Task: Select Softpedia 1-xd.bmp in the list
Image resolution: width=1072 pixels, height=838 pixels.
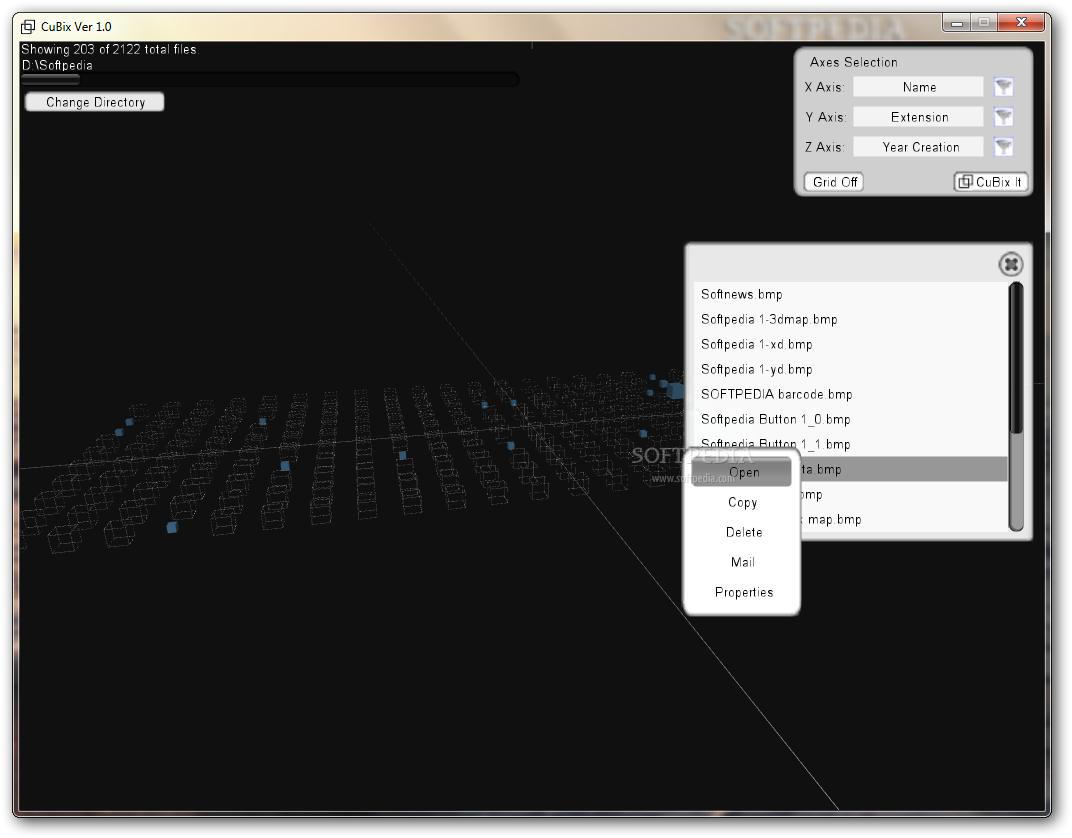Action: point(851,344)
